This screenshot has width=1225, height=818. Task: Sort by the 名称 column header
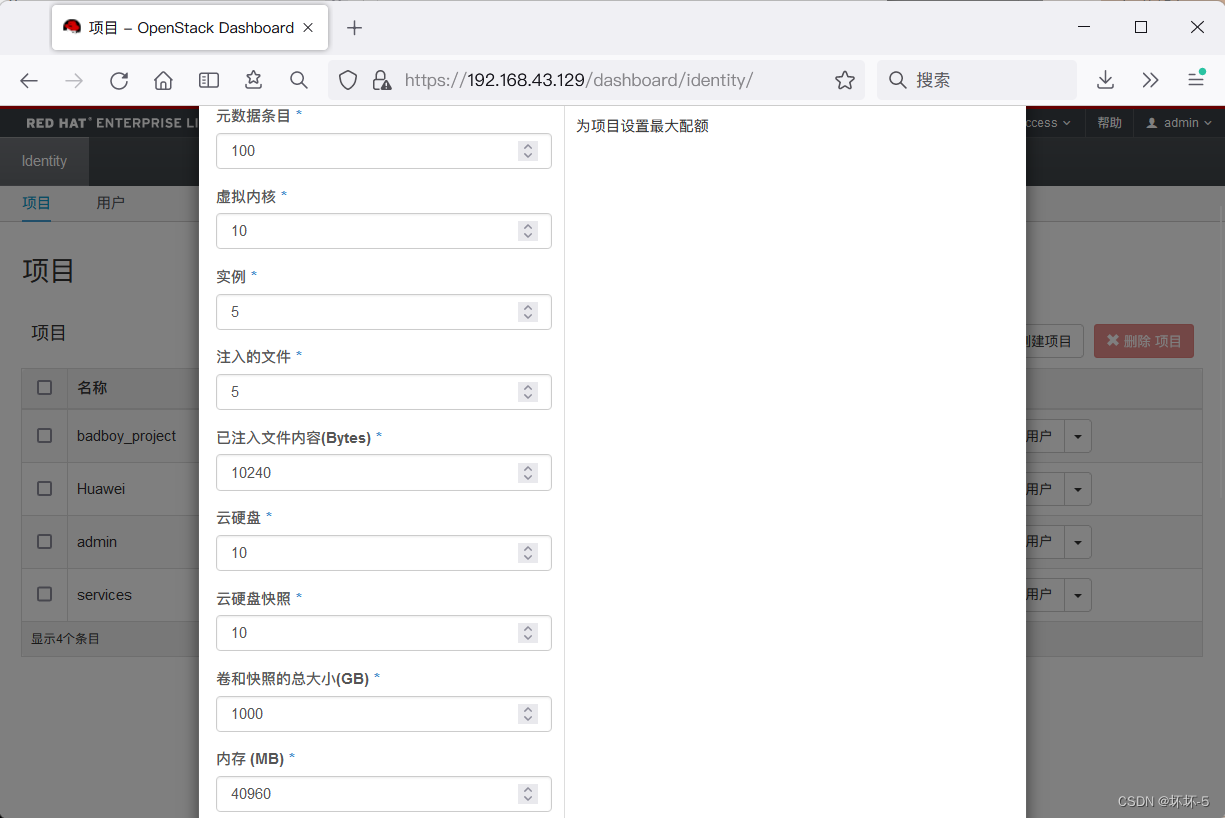(x=92, y=388)
